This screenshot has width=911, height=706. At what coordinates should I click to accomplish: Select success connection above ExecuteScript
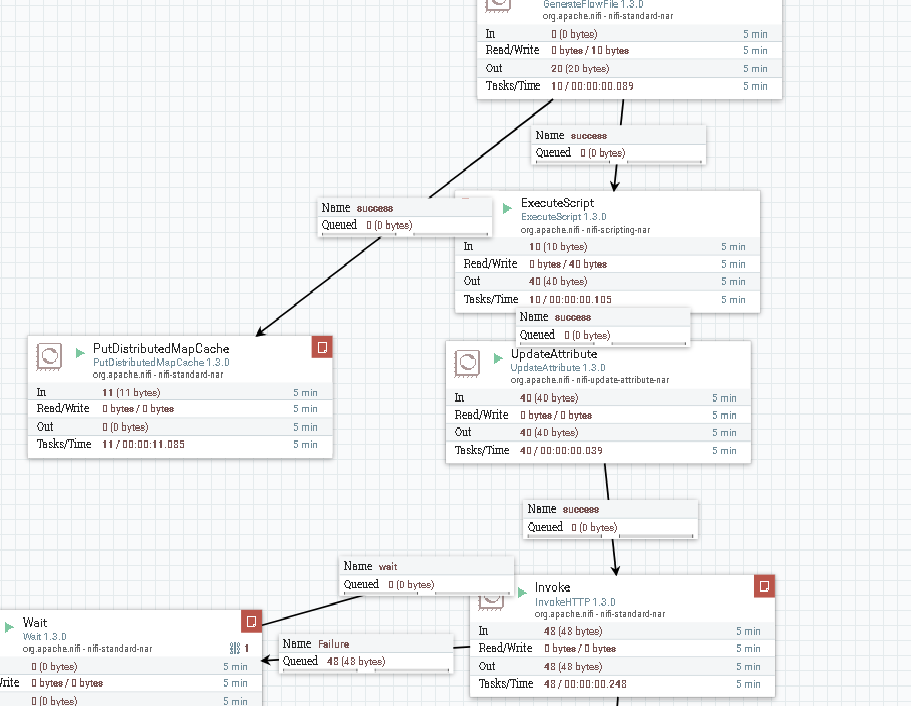[x=617, y=144]
